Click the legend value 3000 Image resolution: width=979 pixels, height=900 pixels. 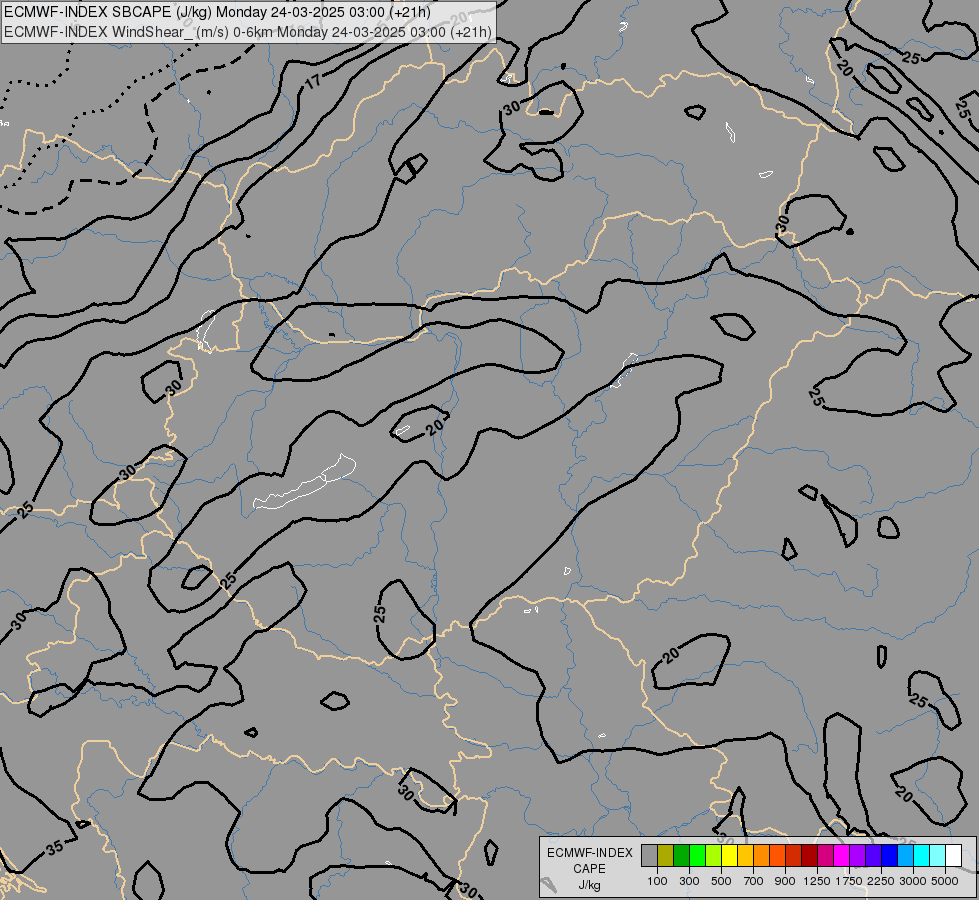(913, 881)
